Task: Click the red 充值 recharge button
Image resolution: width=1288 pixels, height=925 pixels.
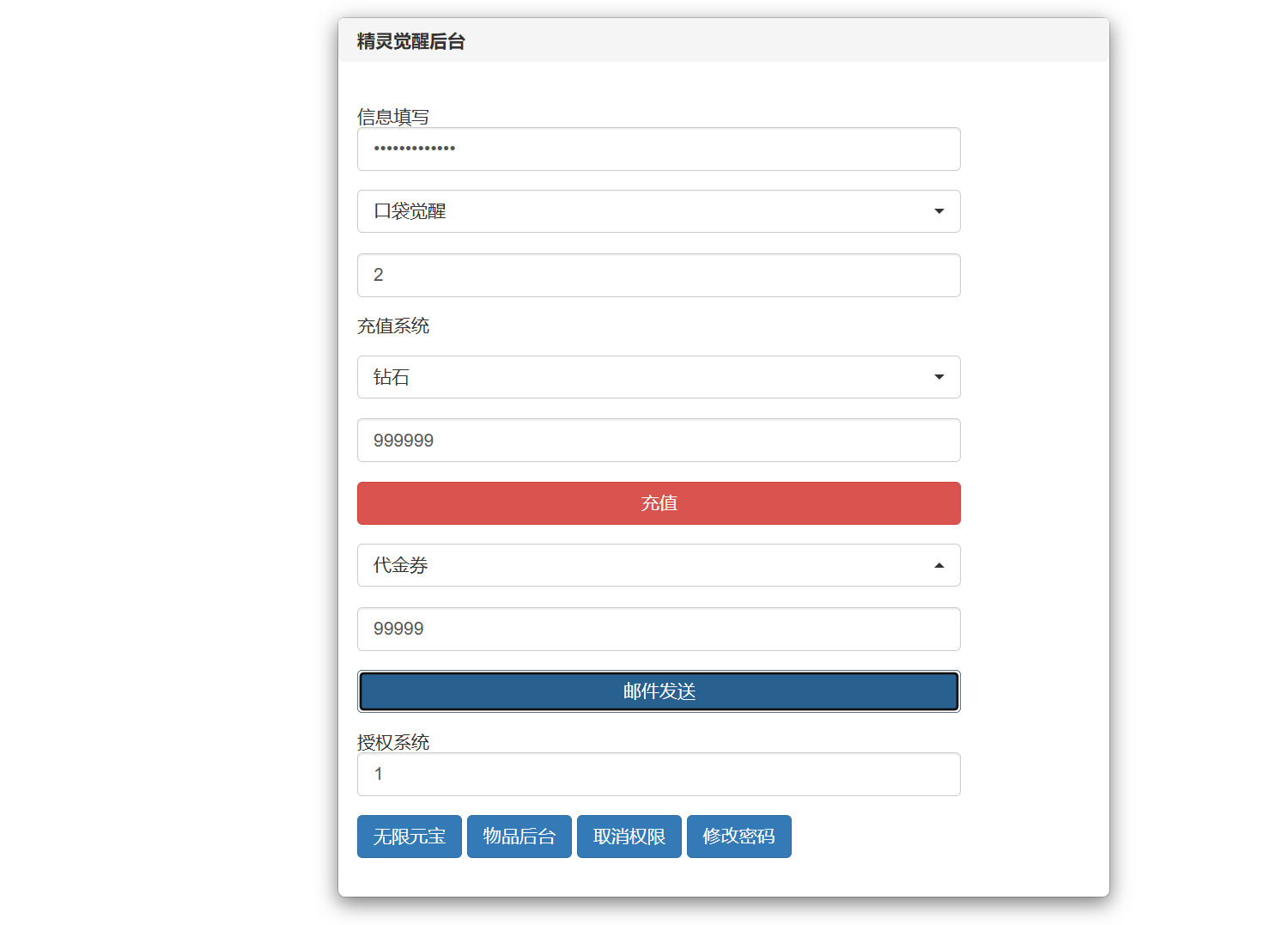Action: pos(659,503)
